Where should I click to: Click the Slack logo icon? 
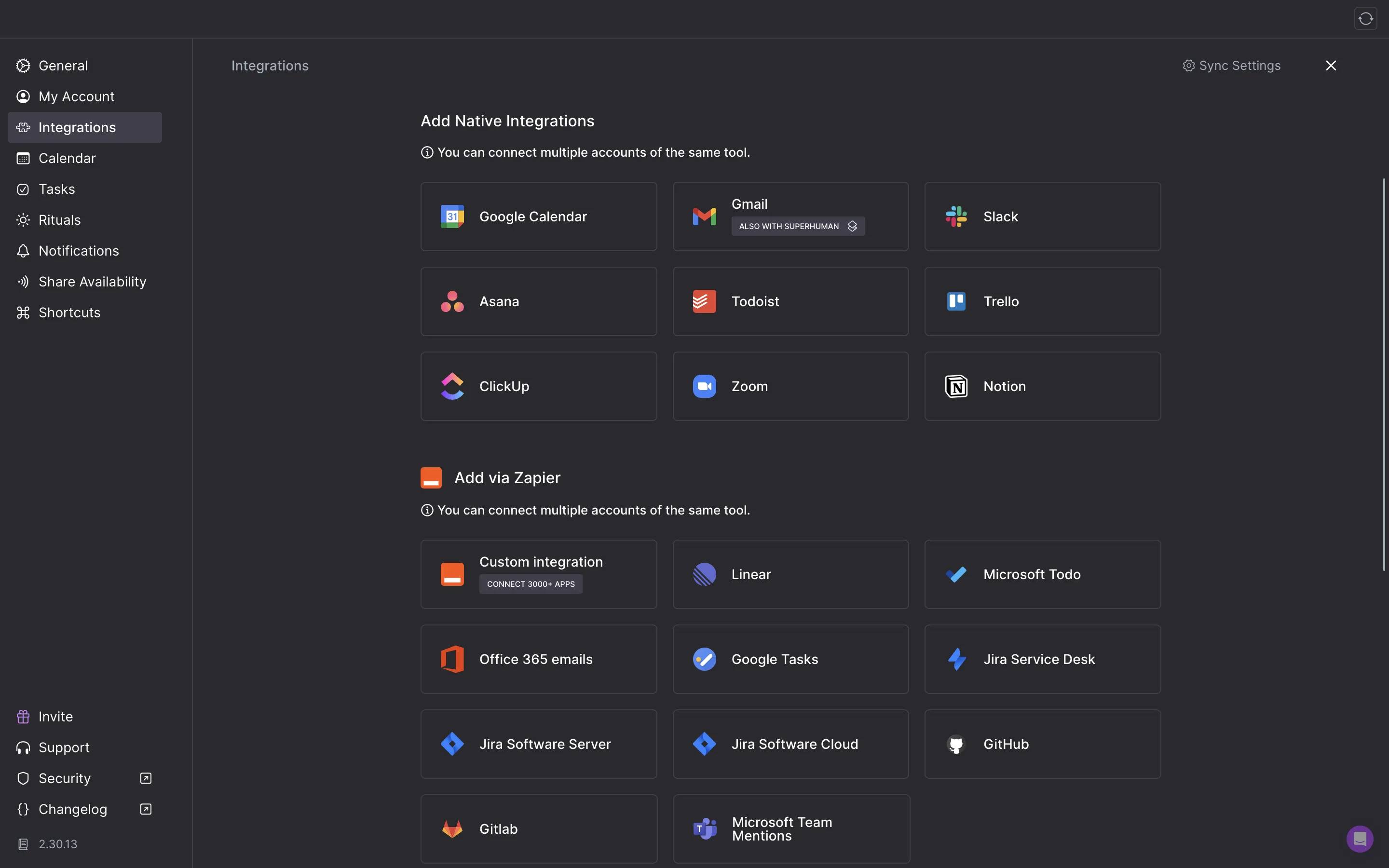pyautogui.click(x=956, y=217)
